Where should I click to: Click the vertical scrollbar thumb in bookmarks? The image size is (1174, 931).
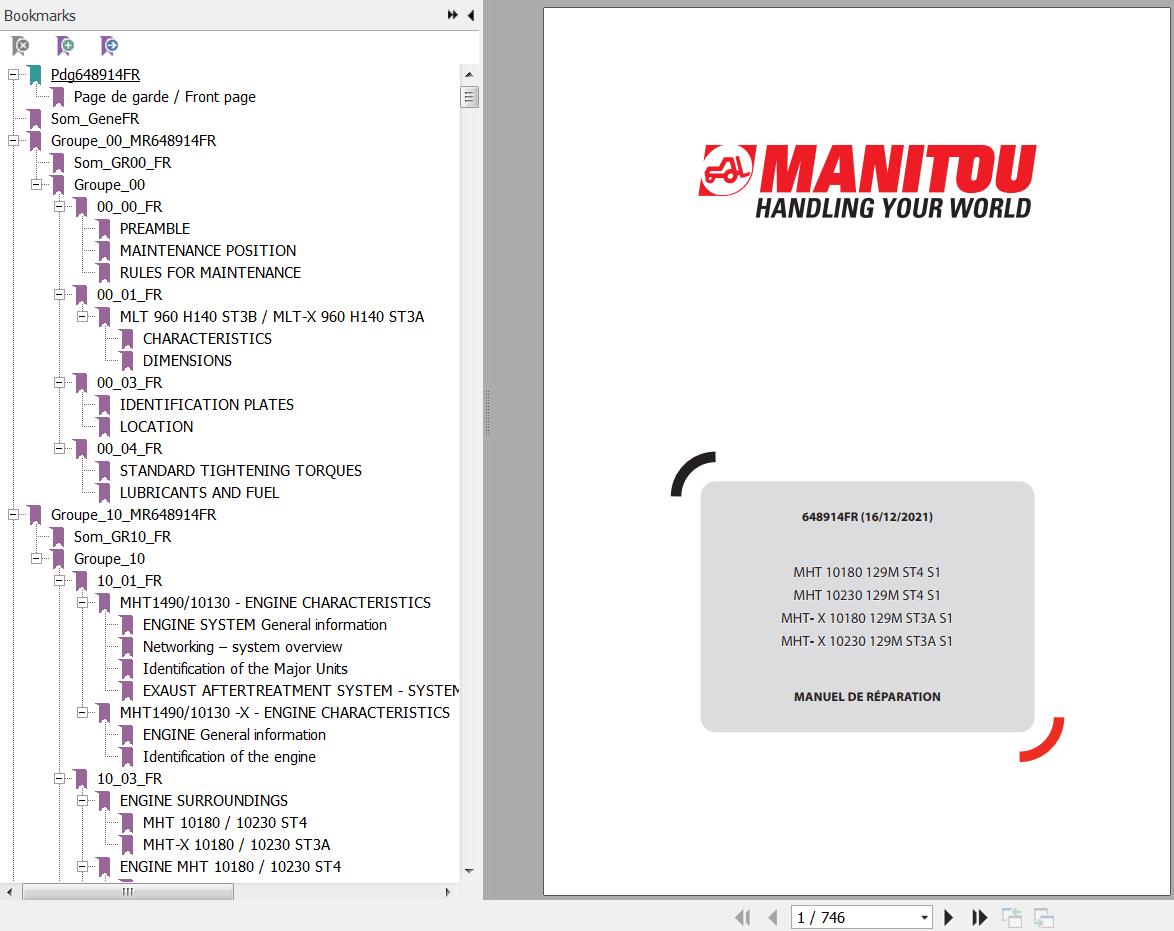click(469, 97)
